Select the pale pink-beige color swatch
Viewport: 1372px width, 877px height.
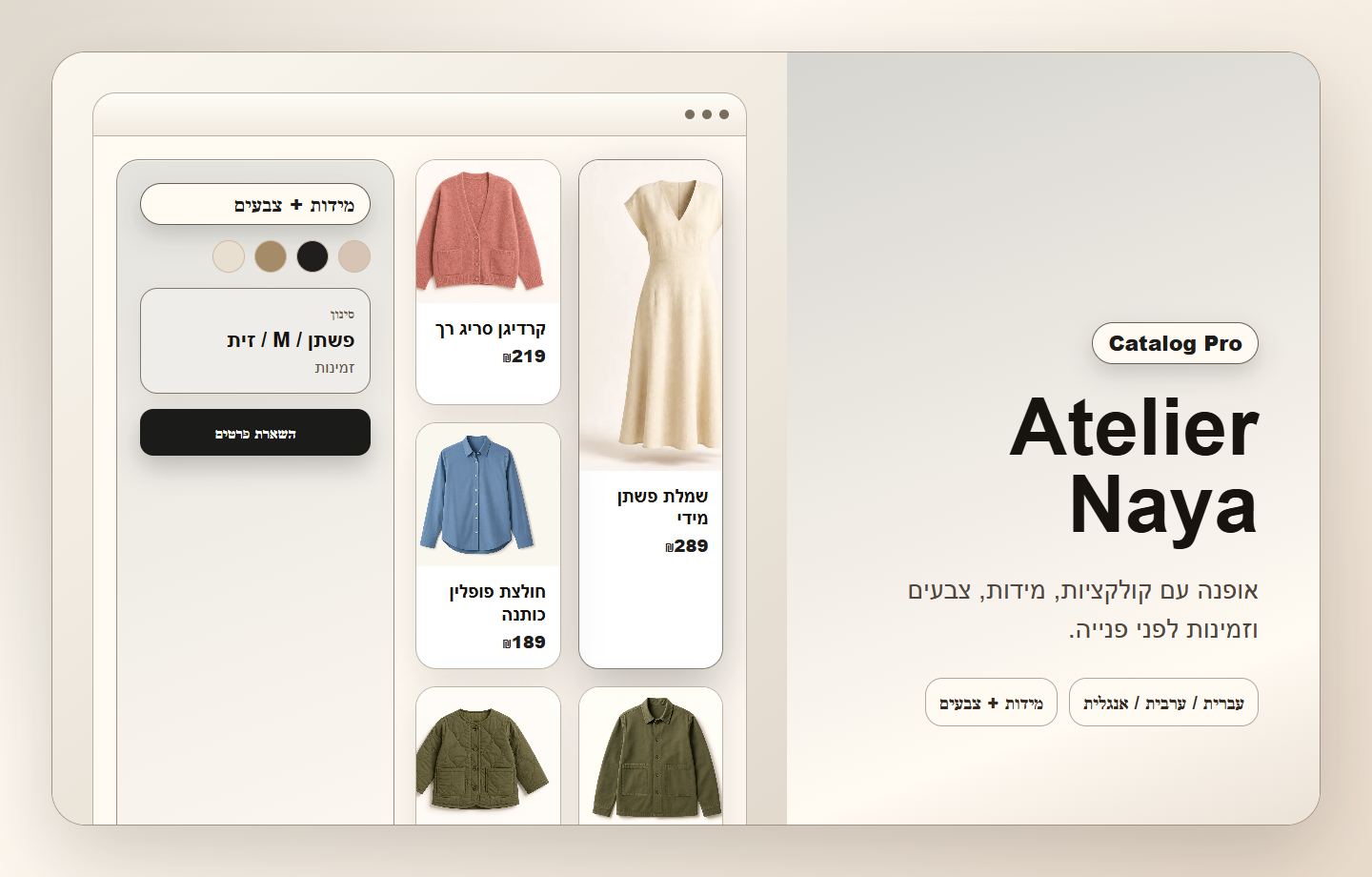[354, 256]
